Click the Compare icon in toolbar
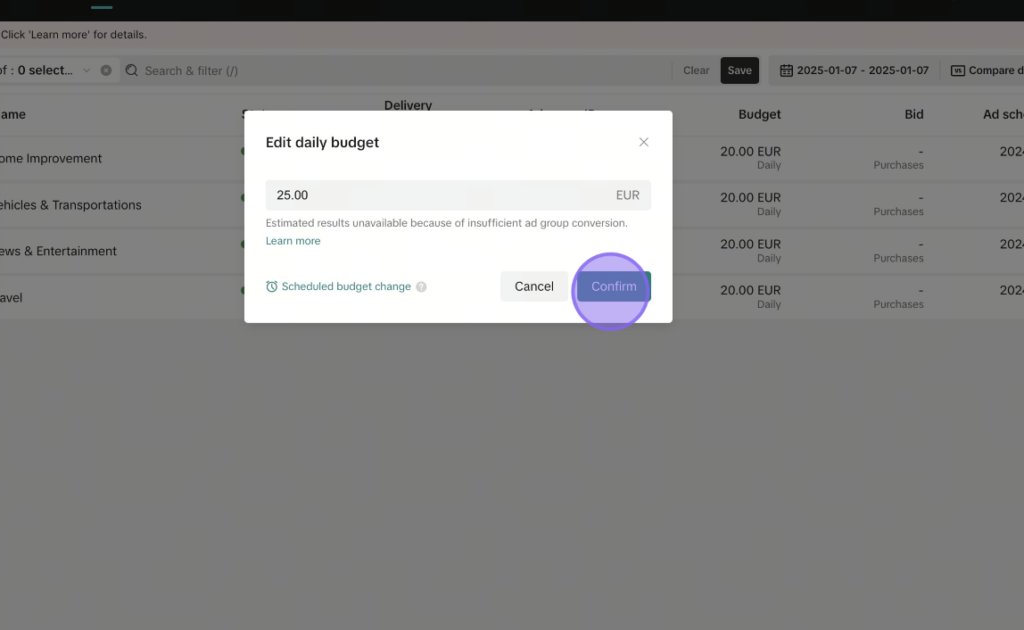This screenshot has width=1024, height=630. (957, 71)
